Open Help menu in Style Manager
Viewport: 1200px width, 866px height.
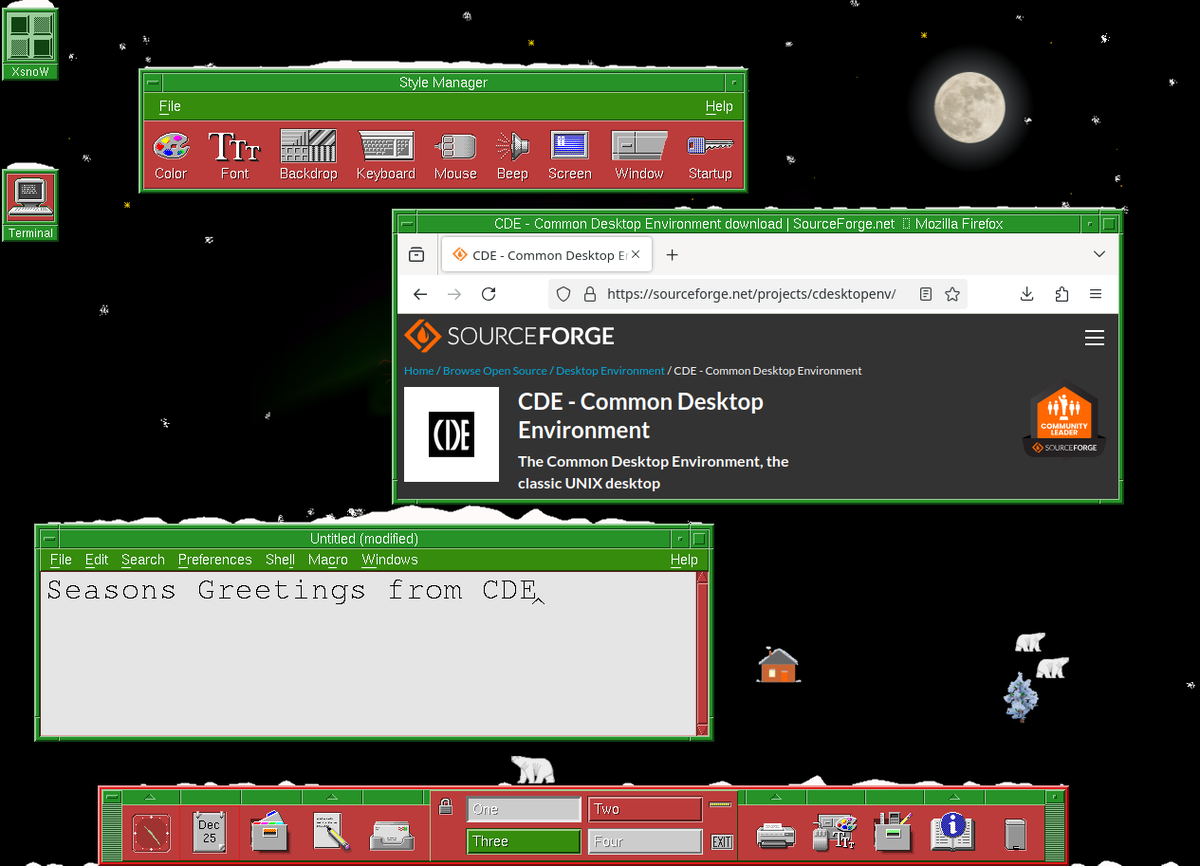pyautogui.click(x=719, y=106)
